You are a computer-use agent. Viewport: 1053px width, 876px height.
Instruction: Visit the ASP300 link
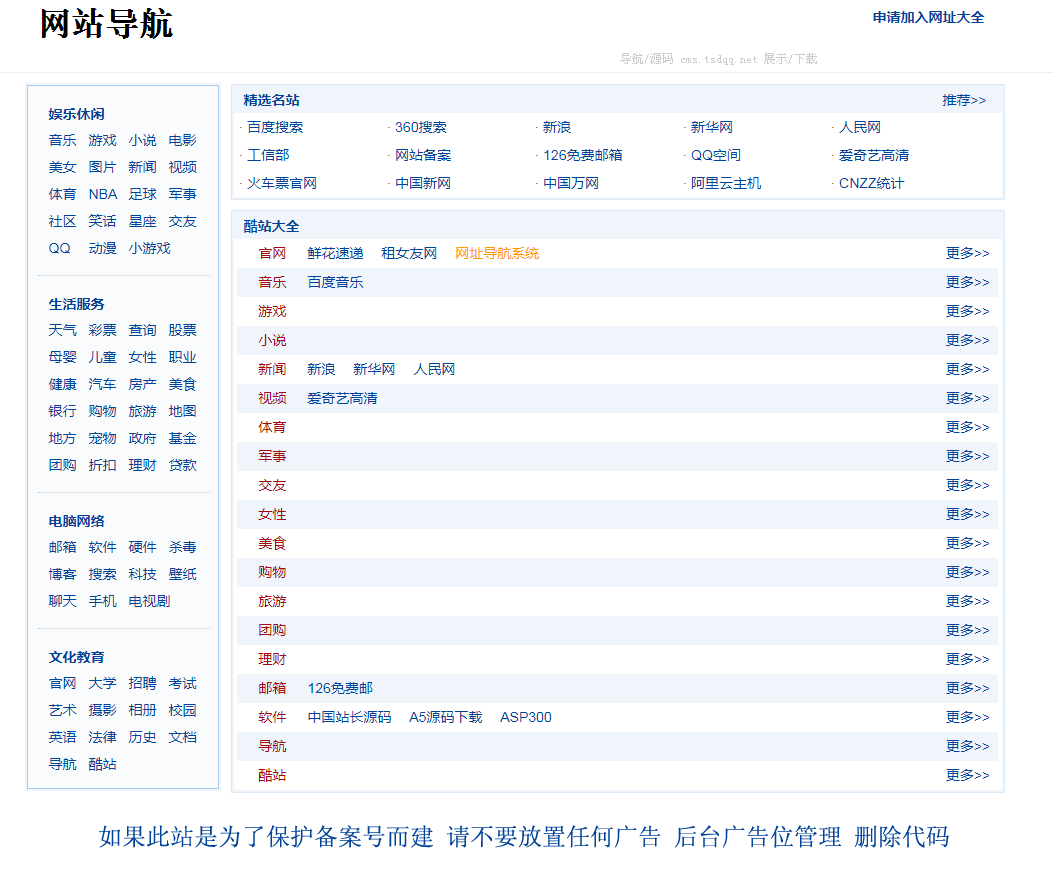[x=526, y=717]
